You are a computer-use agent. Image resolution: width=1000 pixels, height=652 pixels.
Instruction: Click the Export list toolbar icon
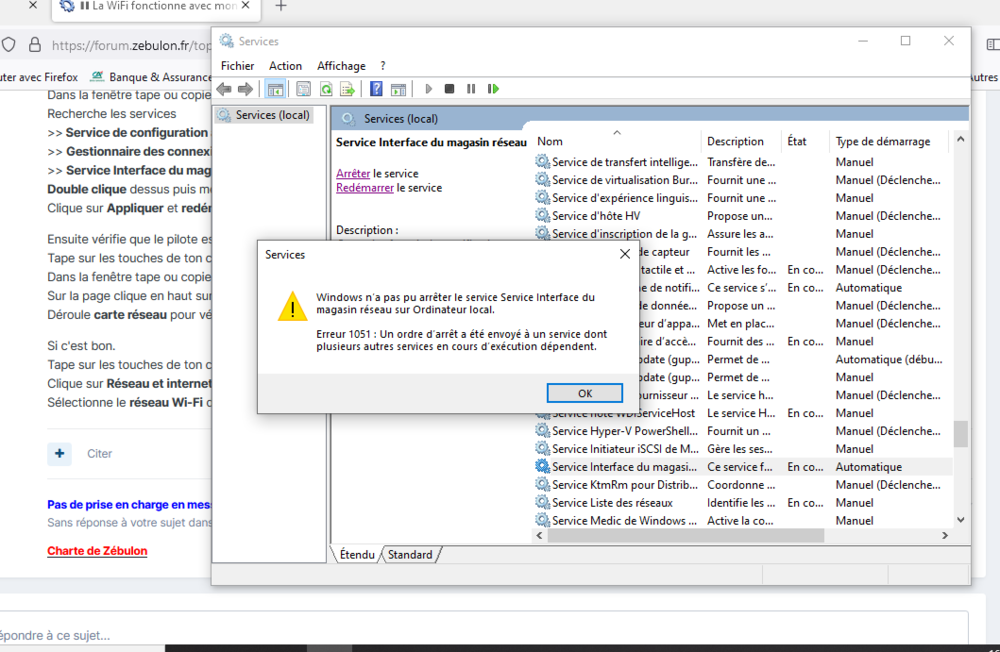[x=347, y=89]
